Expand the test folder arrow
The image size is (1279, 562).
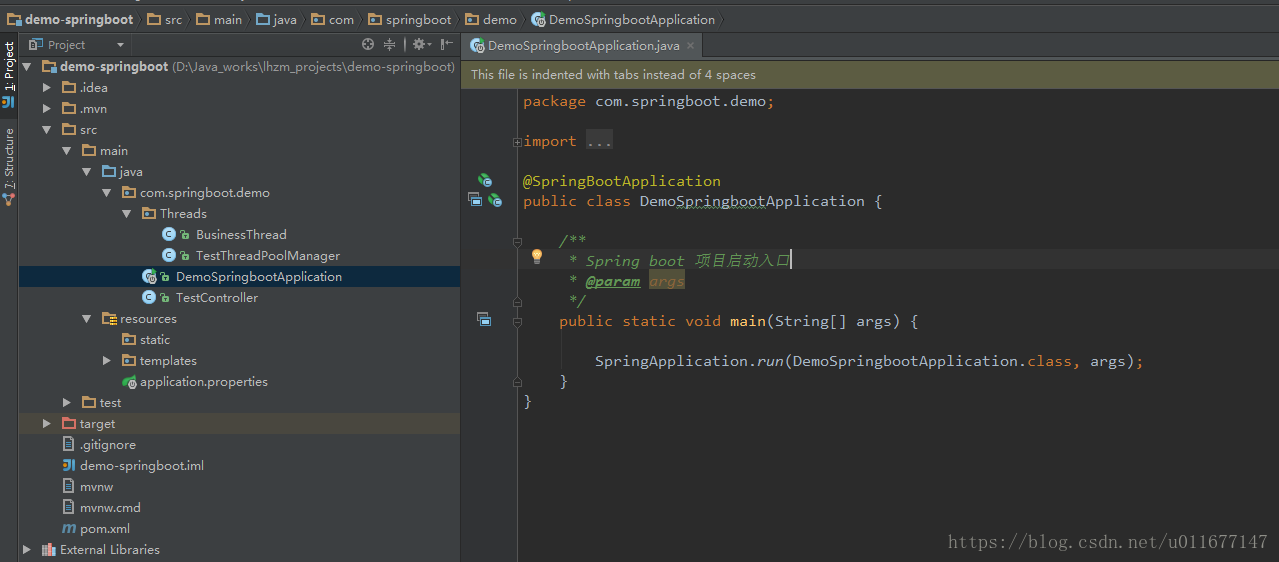(67, 403)
